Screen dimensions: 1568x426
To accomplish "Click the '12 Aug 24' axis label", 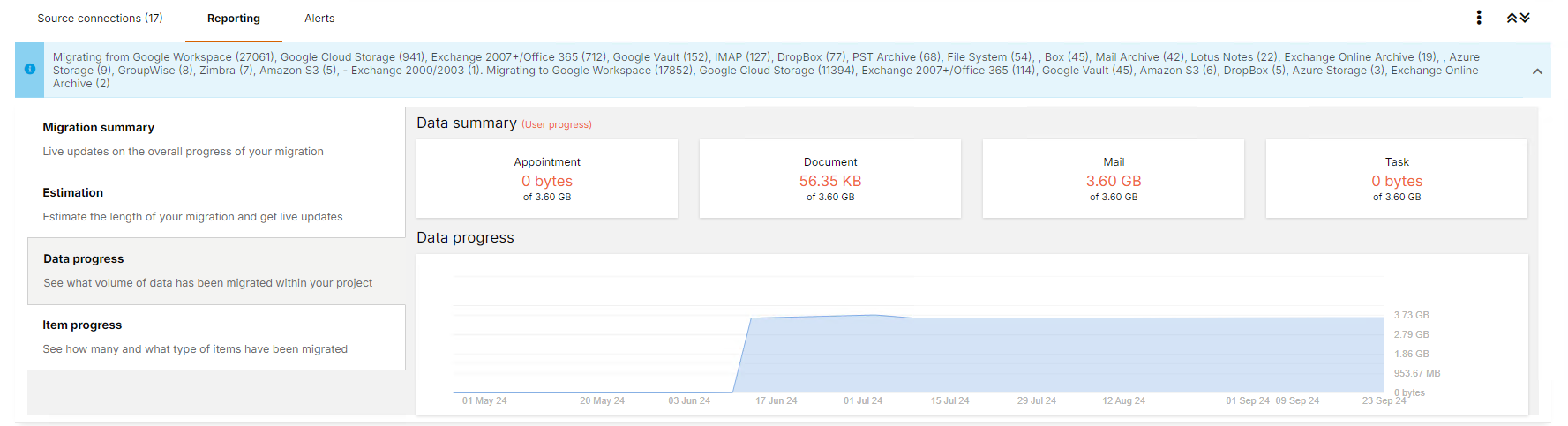I will coord(1123,400).
